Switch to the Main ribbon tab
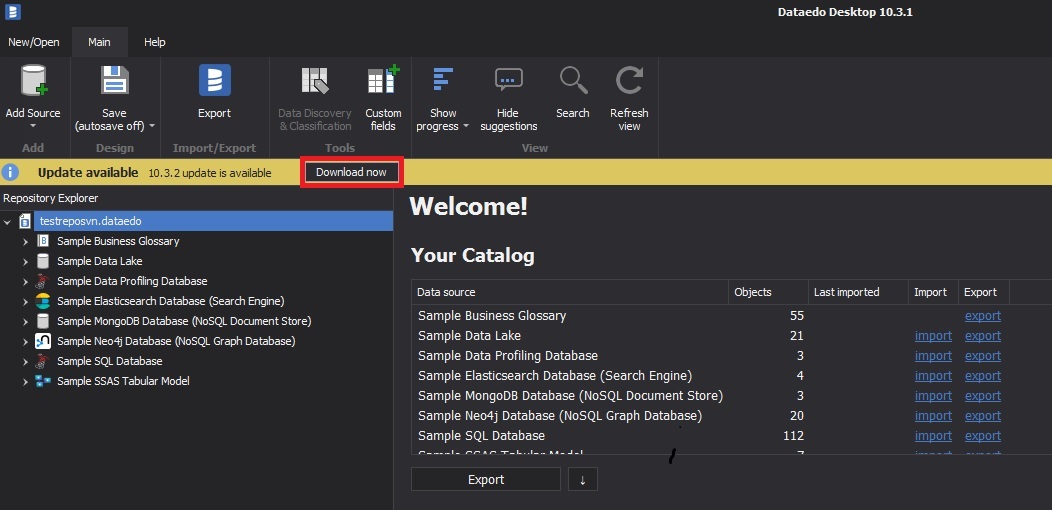The width and height of the screenshot is (1052, 510). [x=99, y=42]
